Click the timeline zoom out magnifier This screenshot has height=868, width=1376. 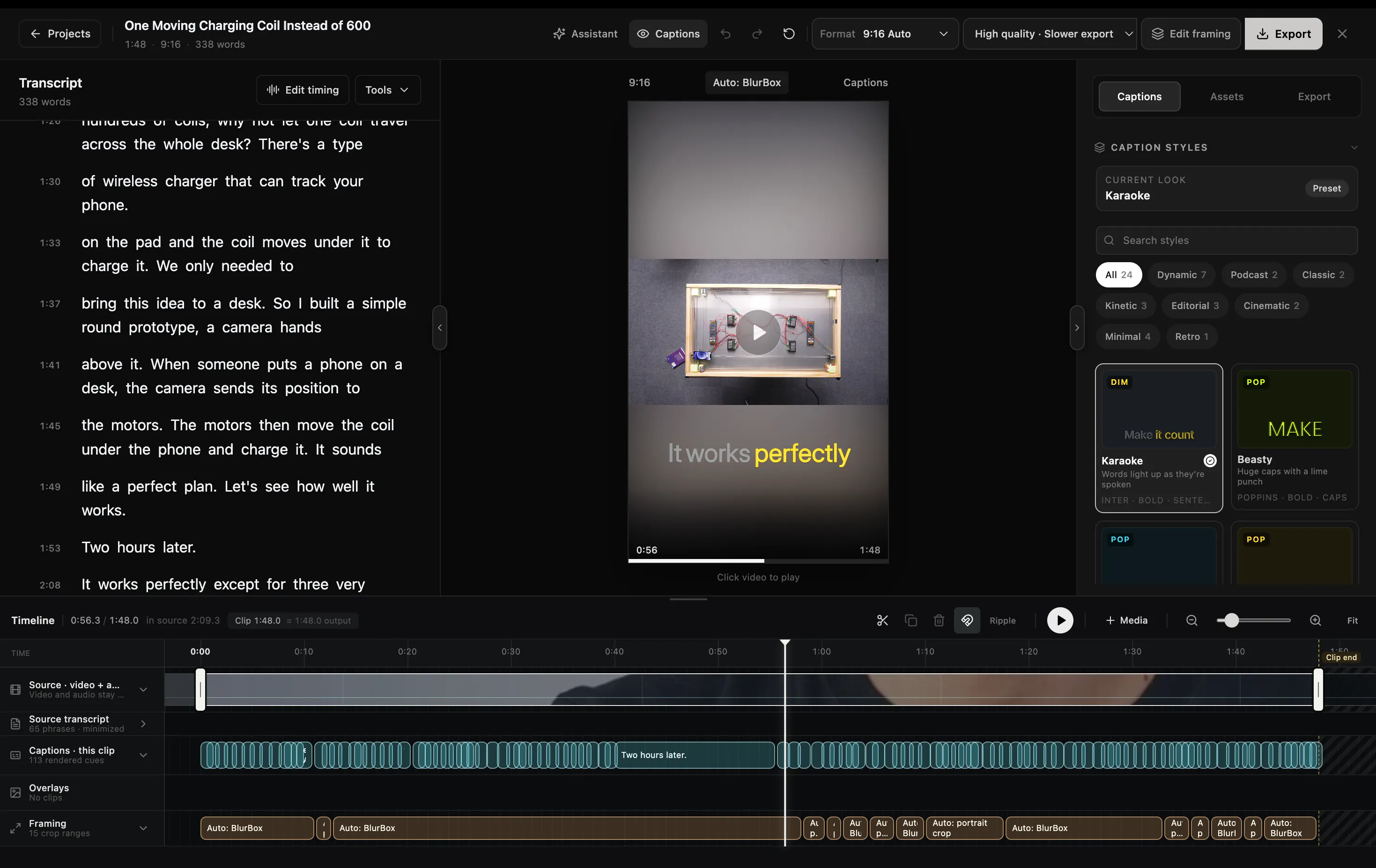point(1191,620)
